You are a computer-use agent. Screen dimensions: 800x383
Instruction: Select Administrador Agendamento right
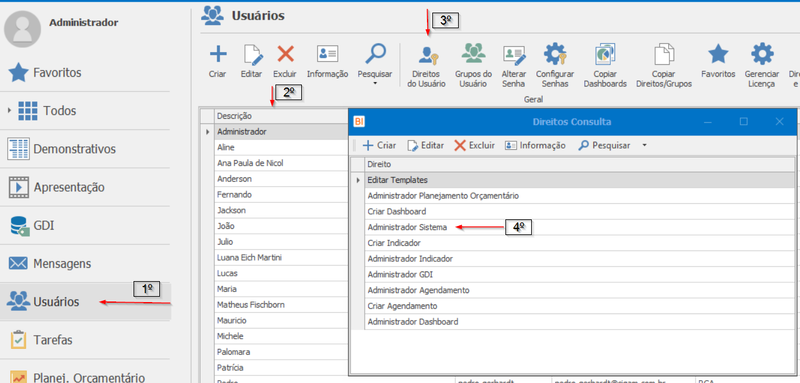pyautogui.click(x=580, y=291)
